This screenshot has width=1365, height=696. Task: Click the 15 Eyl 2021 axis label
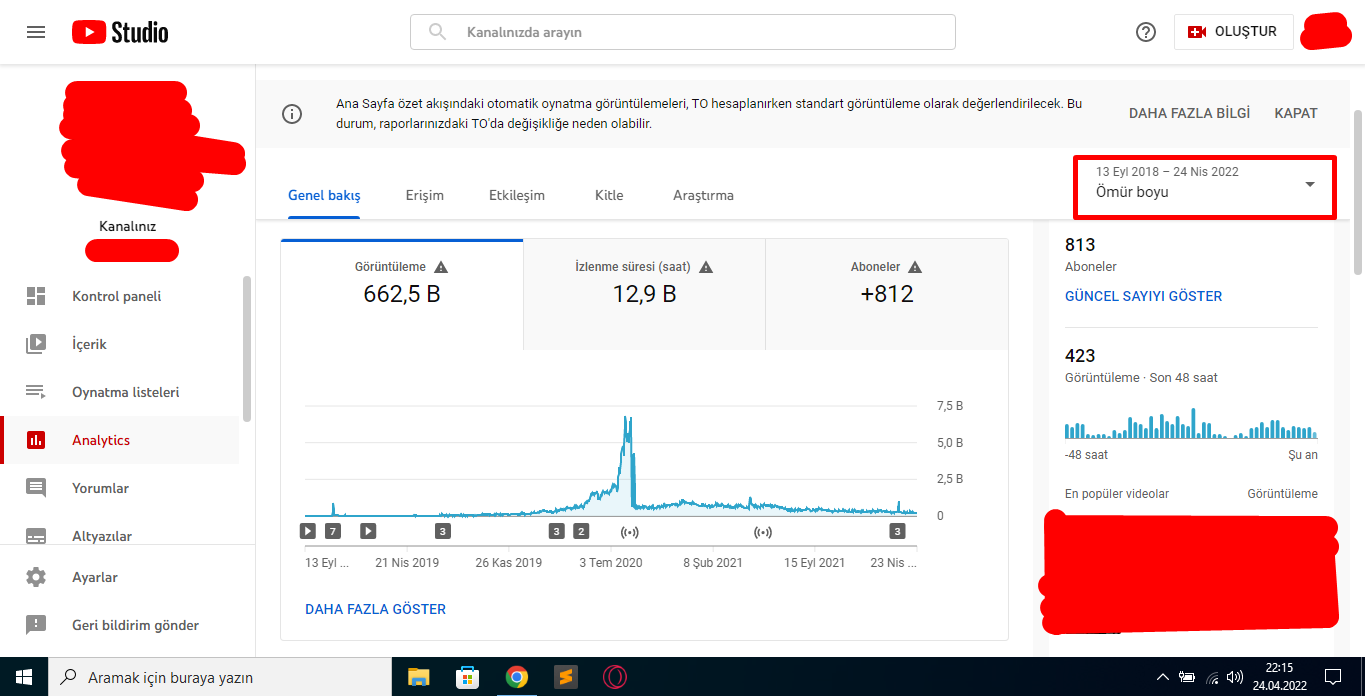pyautogui.click(x=814, y=563)
